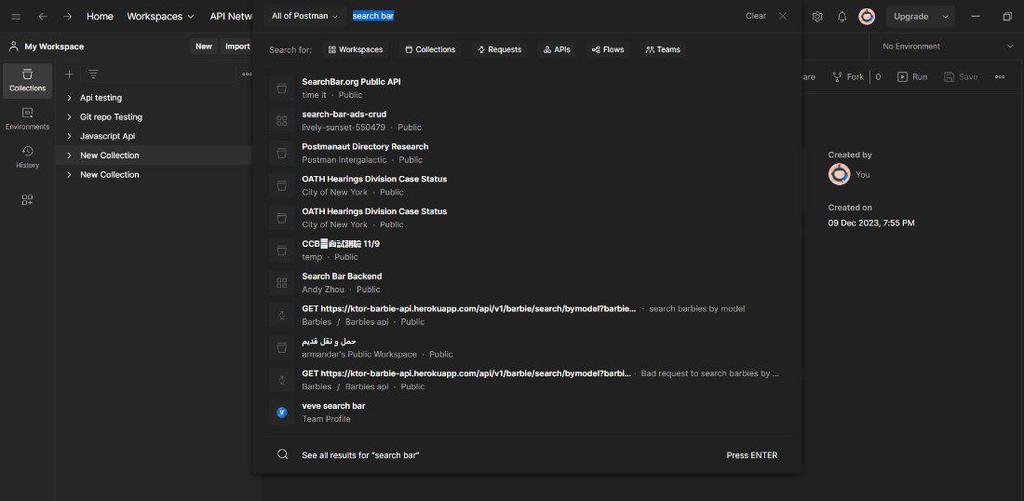This screenshot has height=501, width=1024.
Task: Filter search by Requests
Action: point(500,49)
